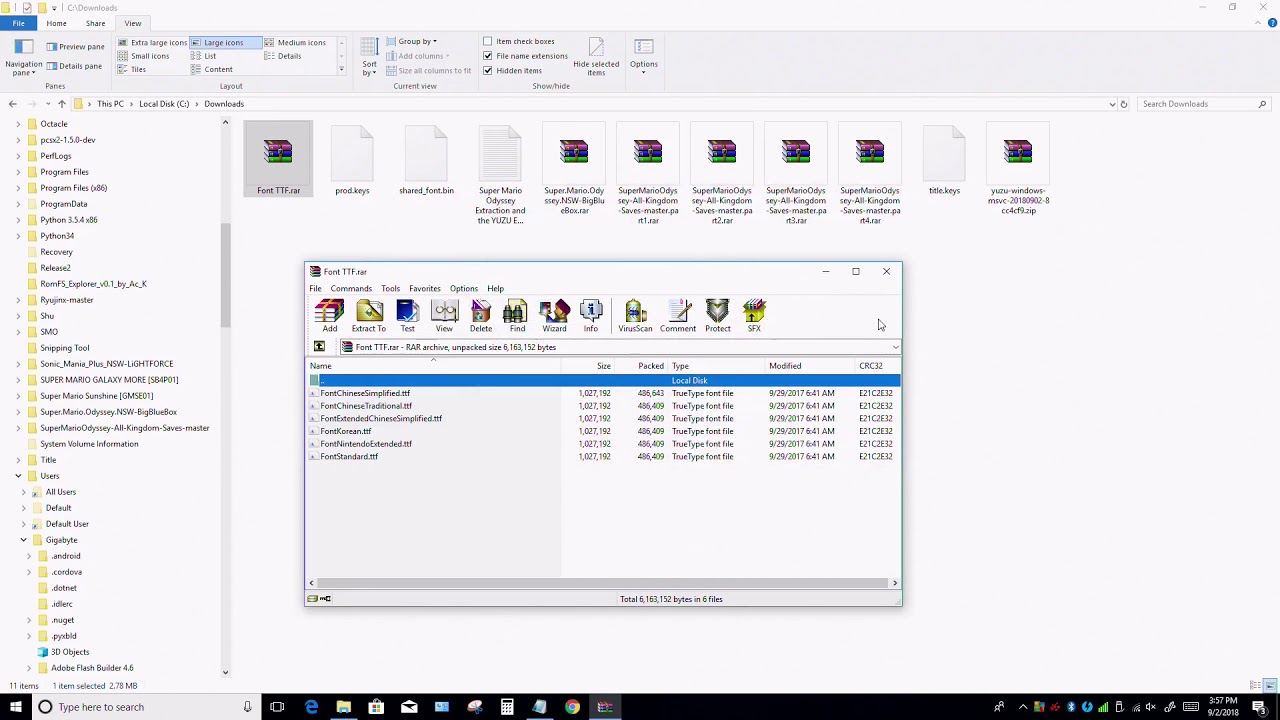
Task: Switch layout to Extra large icons
Action: tap(152, 42)
